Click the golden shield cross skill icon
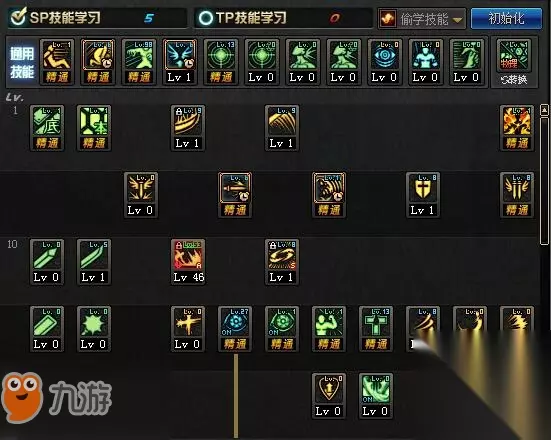 coord(423,195)
